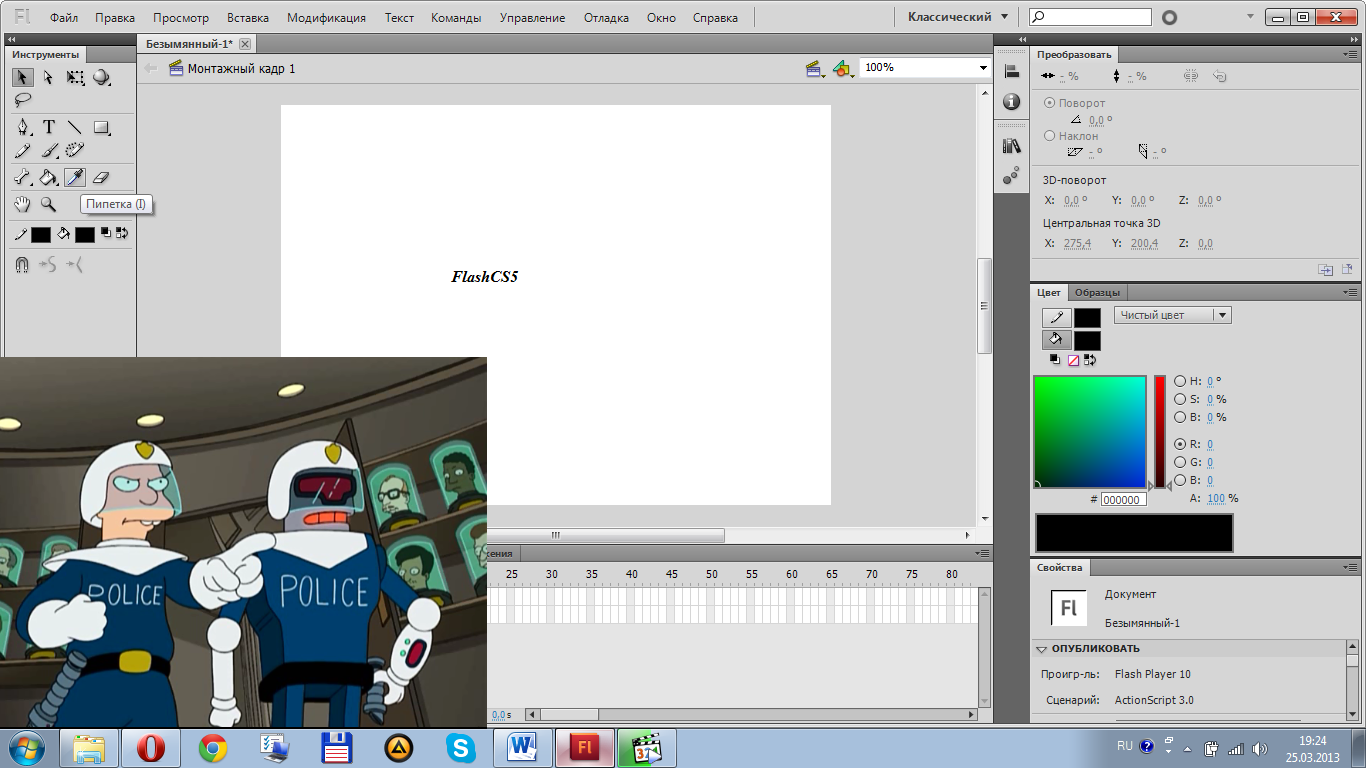Select the Lasso tool
The height and width of the screenshot is (768, 1366).
(x=22, y=99)
